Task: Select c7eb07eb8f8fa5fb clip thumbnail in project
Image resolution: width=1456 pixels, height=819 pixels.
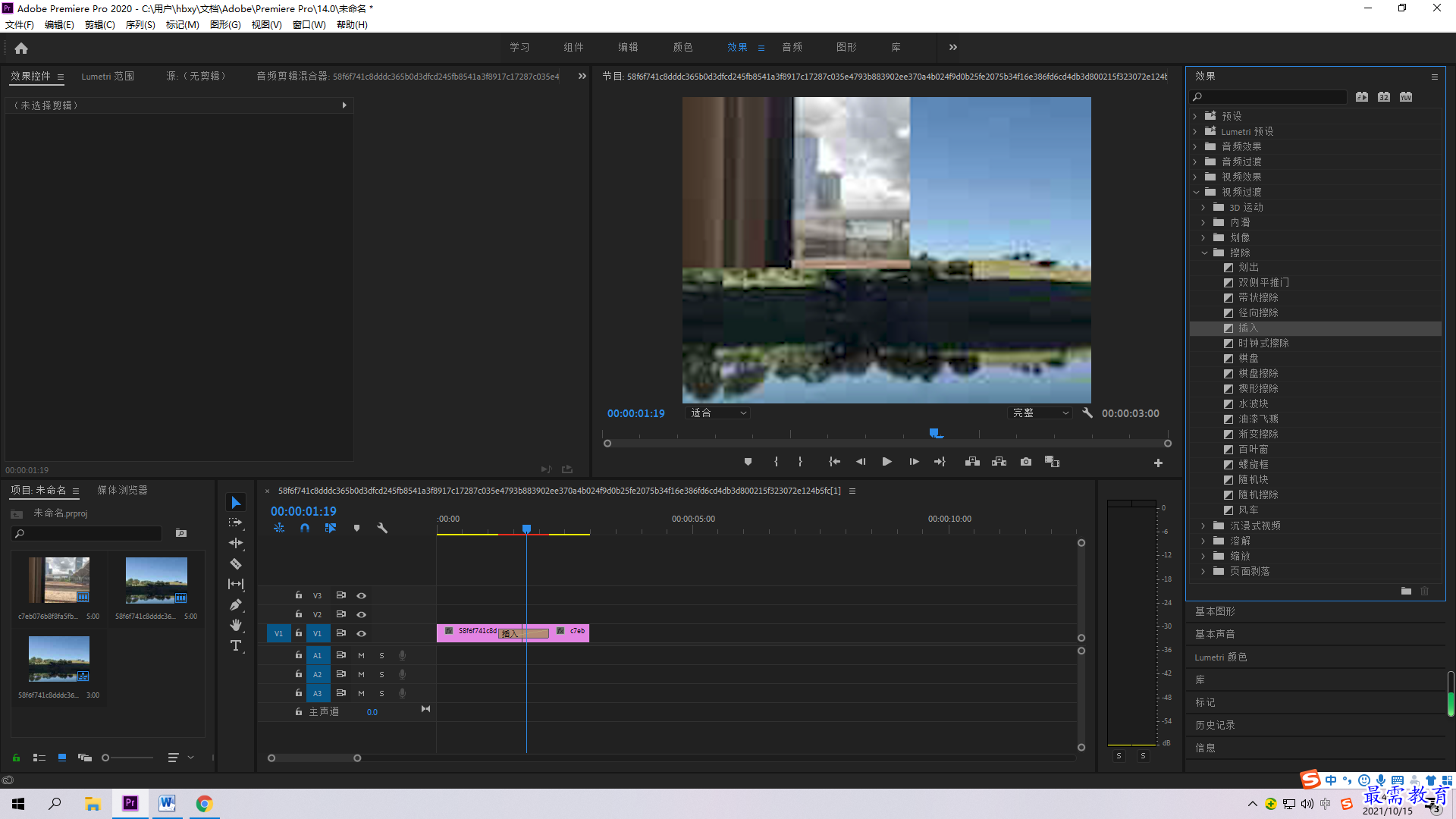Action: click(59, 580)
